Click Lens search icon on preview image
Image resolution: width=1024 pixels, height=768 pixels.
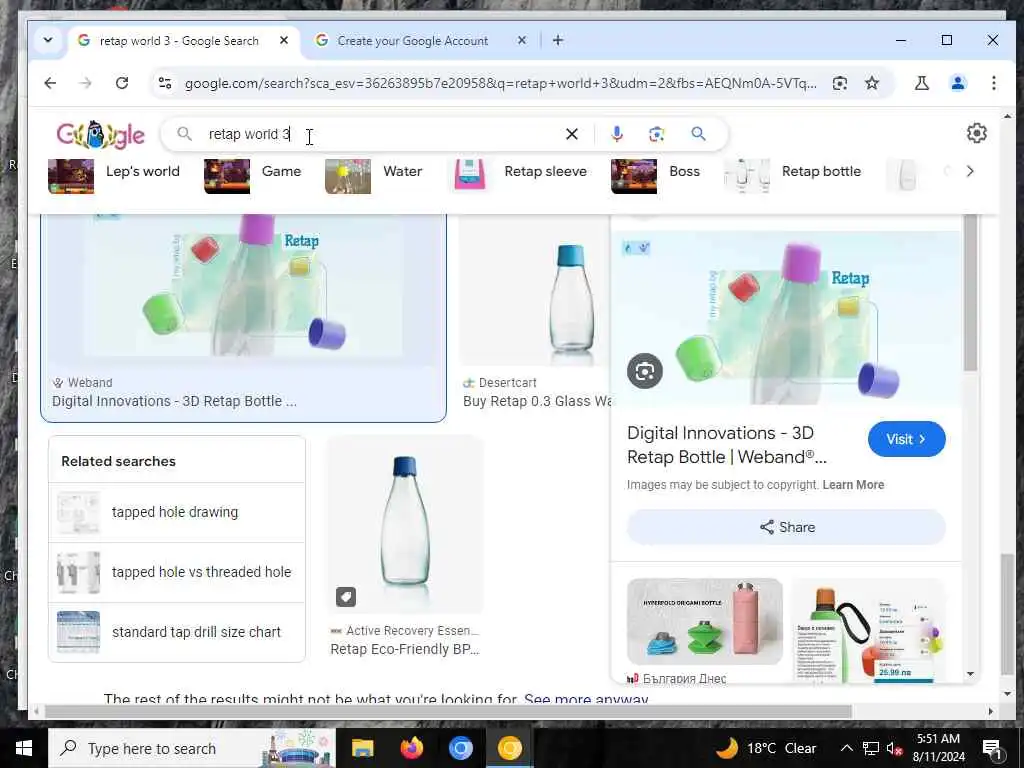645,371
